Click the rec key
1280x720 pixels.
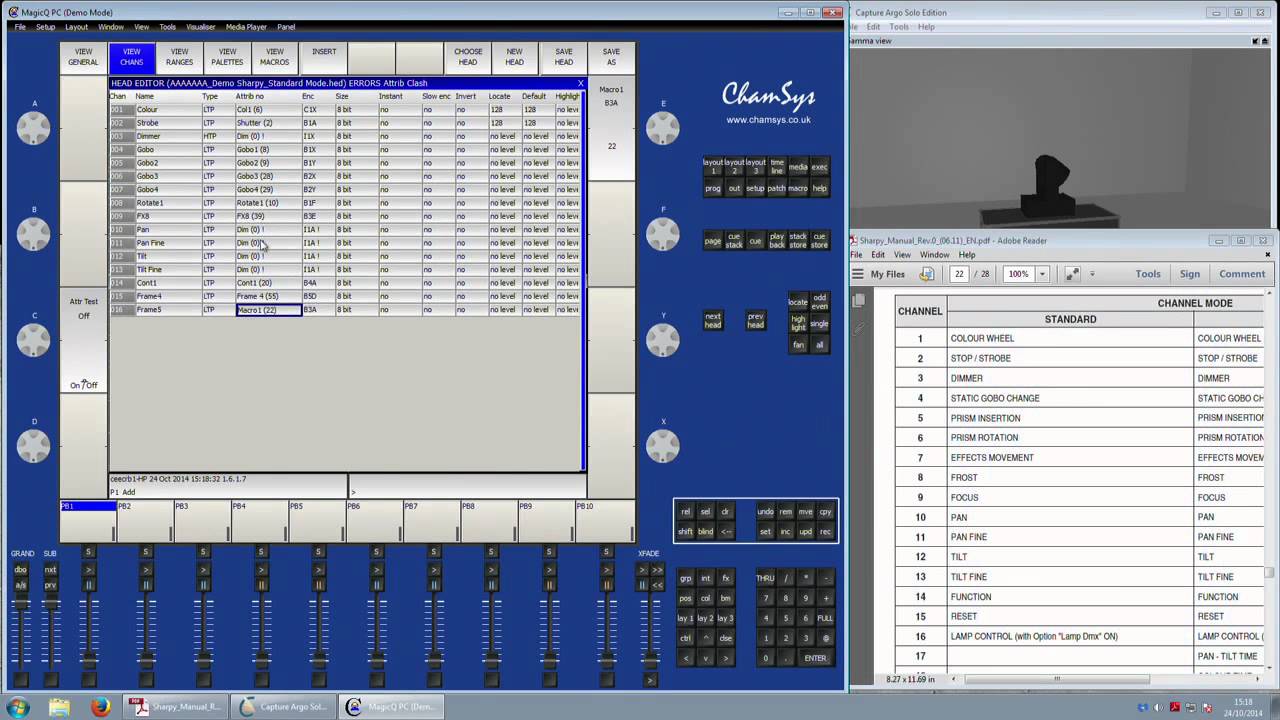(x=825, y=531)
